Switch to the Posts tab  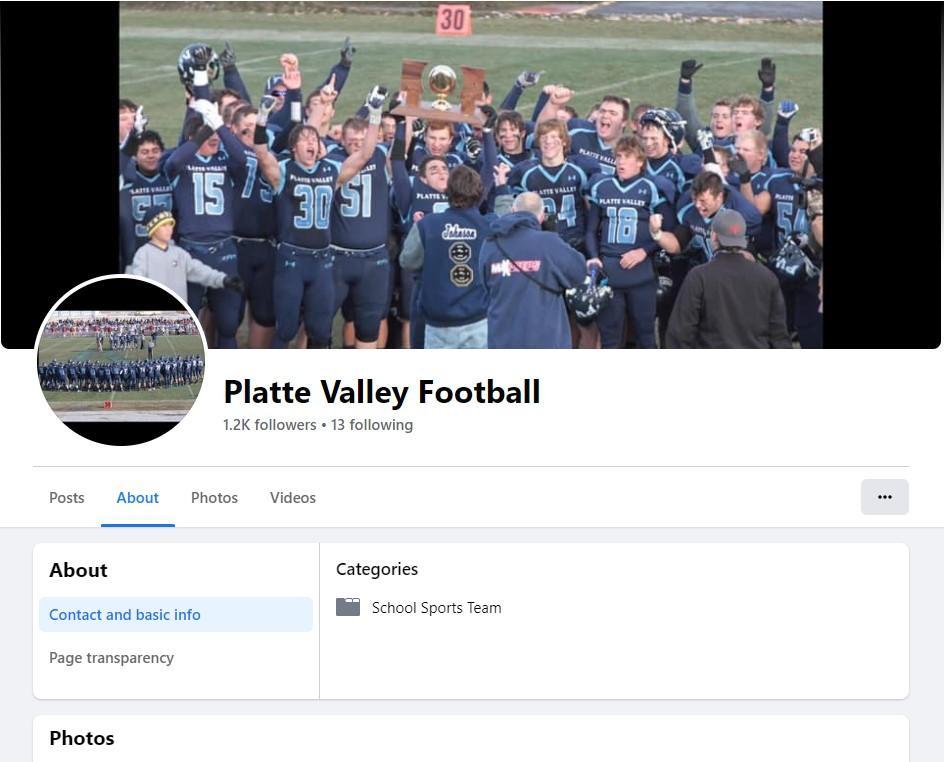point(67,498)
